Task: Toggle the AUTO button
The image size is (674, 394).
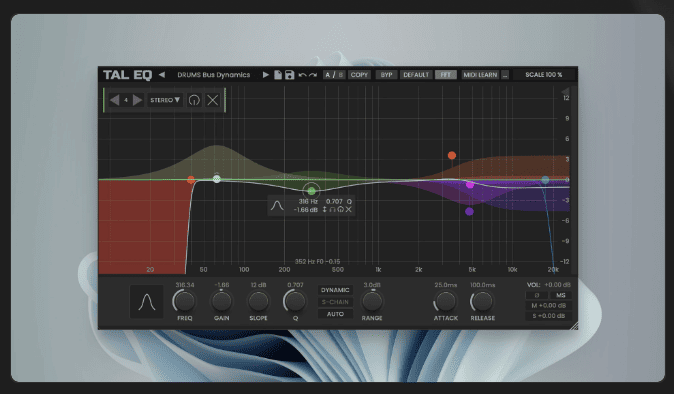Action: [x=335, y=314]
